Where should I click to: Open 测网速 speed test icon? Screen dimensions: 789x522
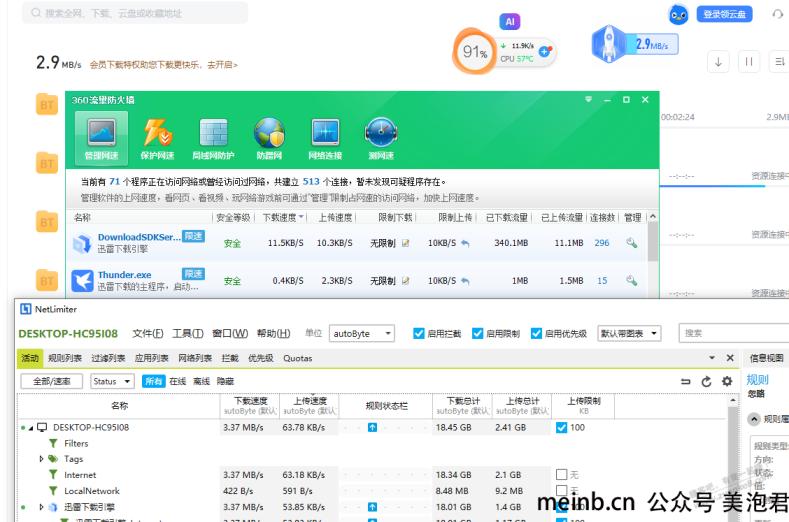pyautogui.click(x=381, y=138)
